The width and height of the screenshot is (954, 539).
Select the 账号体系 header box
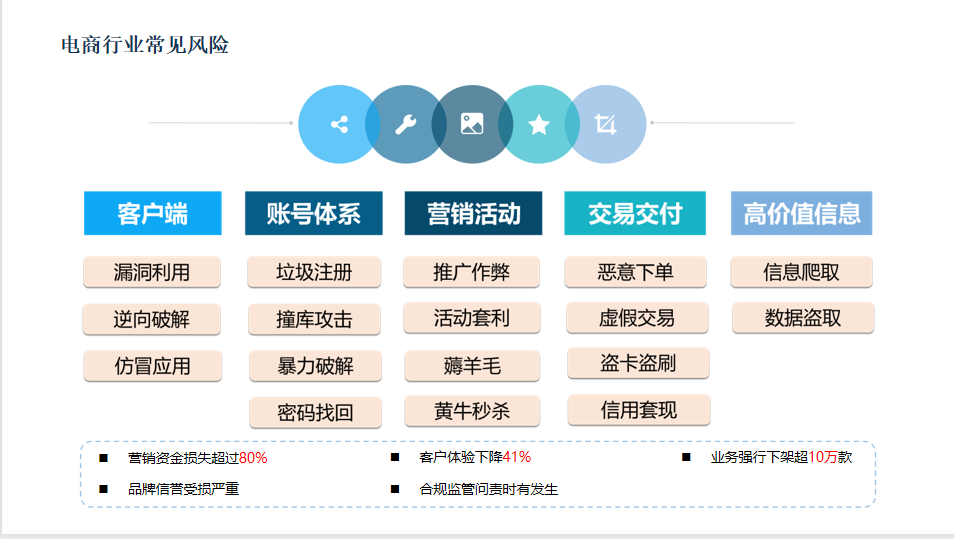click(x=314, y=213)
